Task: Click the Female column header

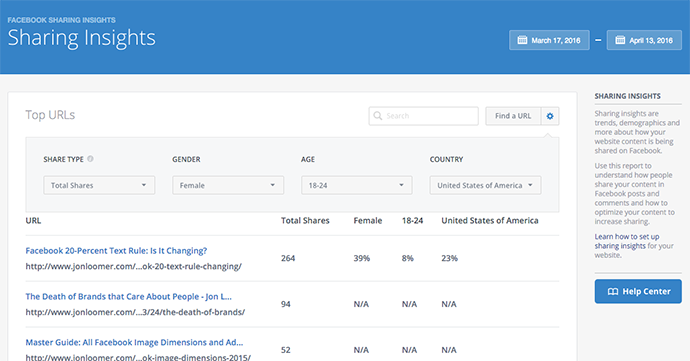Action: click(x=368, y=221)
